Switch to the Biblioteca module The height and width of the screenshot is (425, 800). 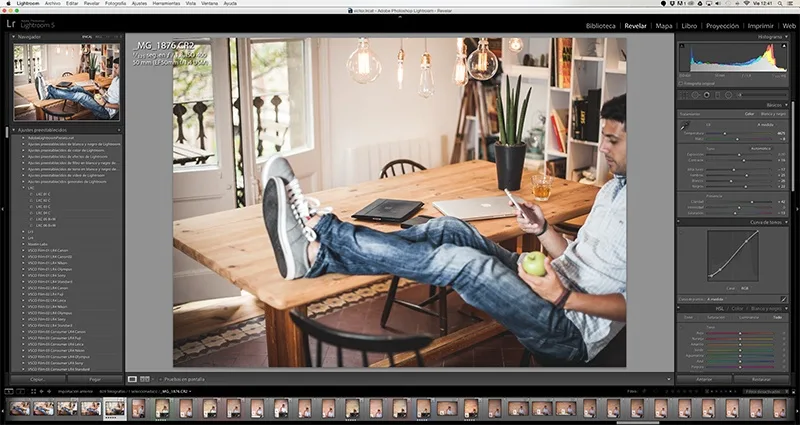point(602,25)
